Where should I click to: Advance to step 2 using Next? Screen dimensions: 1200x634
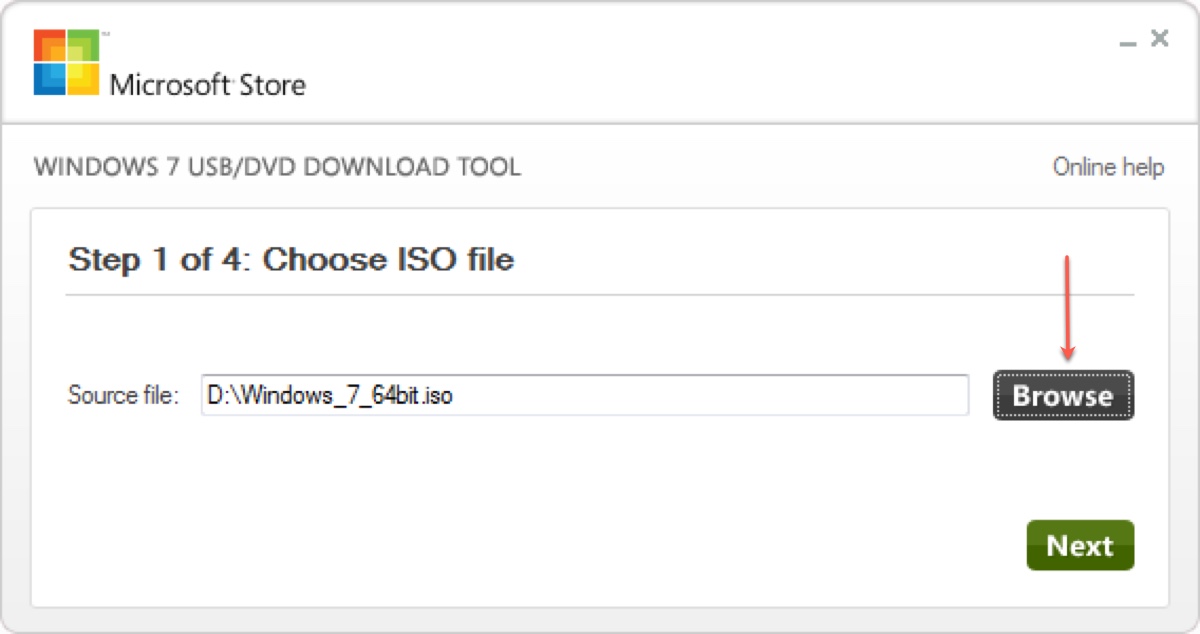point(1080,546)
